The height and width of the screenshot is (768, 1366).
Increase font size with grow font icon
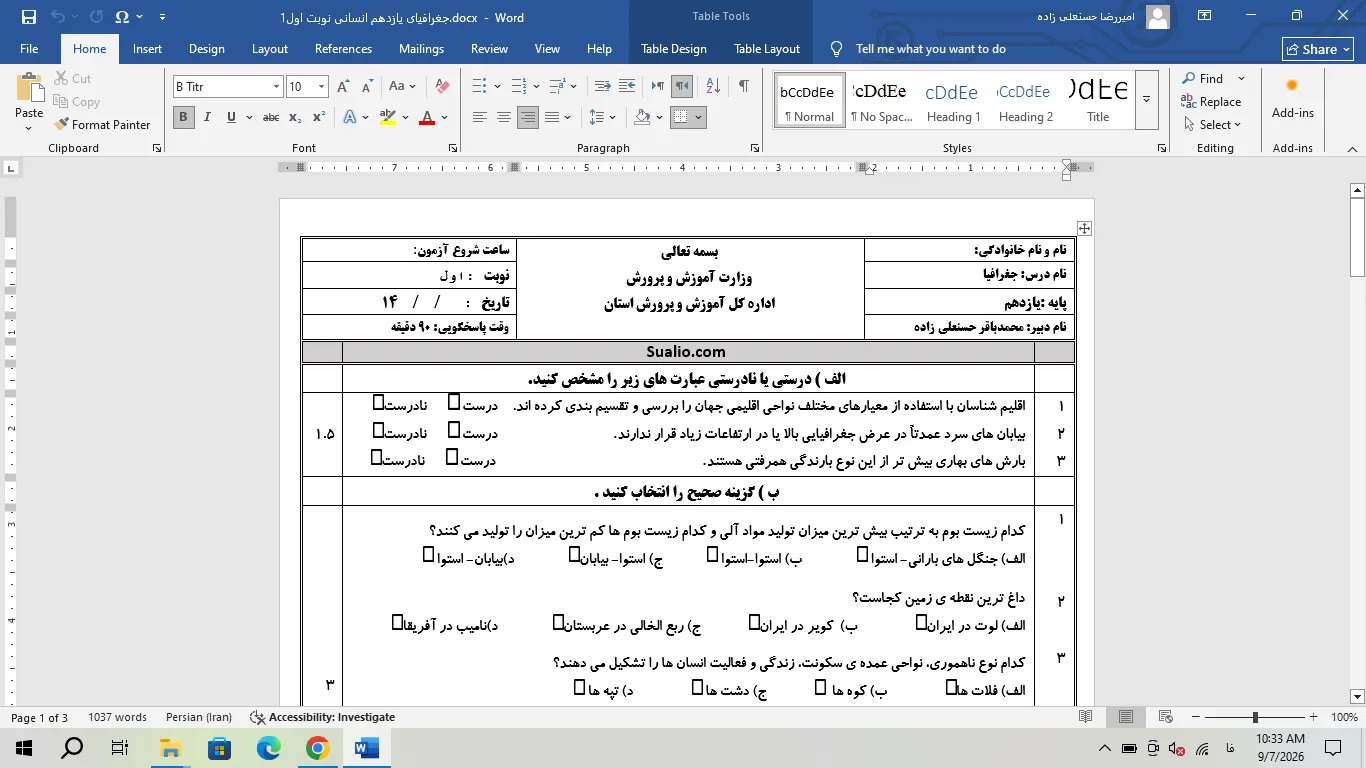pyautogui.click(x=343, y=87)
